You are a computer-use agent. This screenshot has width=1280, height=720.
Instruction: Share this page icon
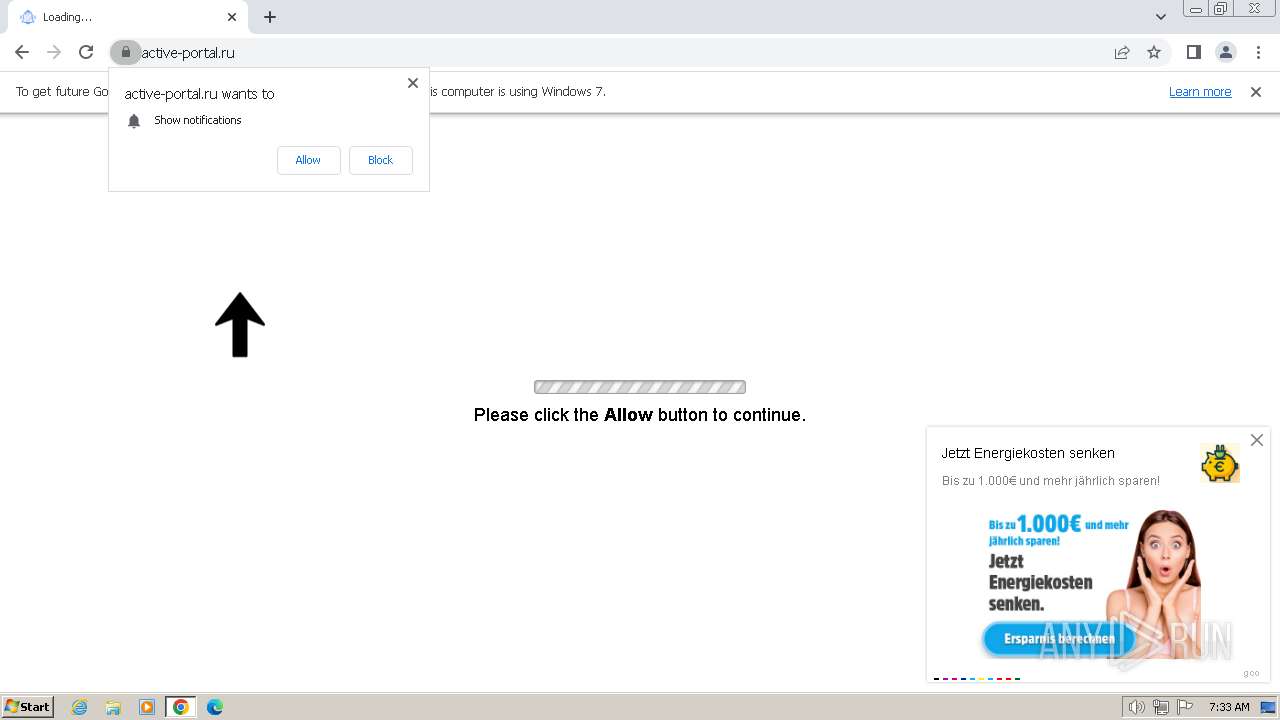click(1122, 52)
